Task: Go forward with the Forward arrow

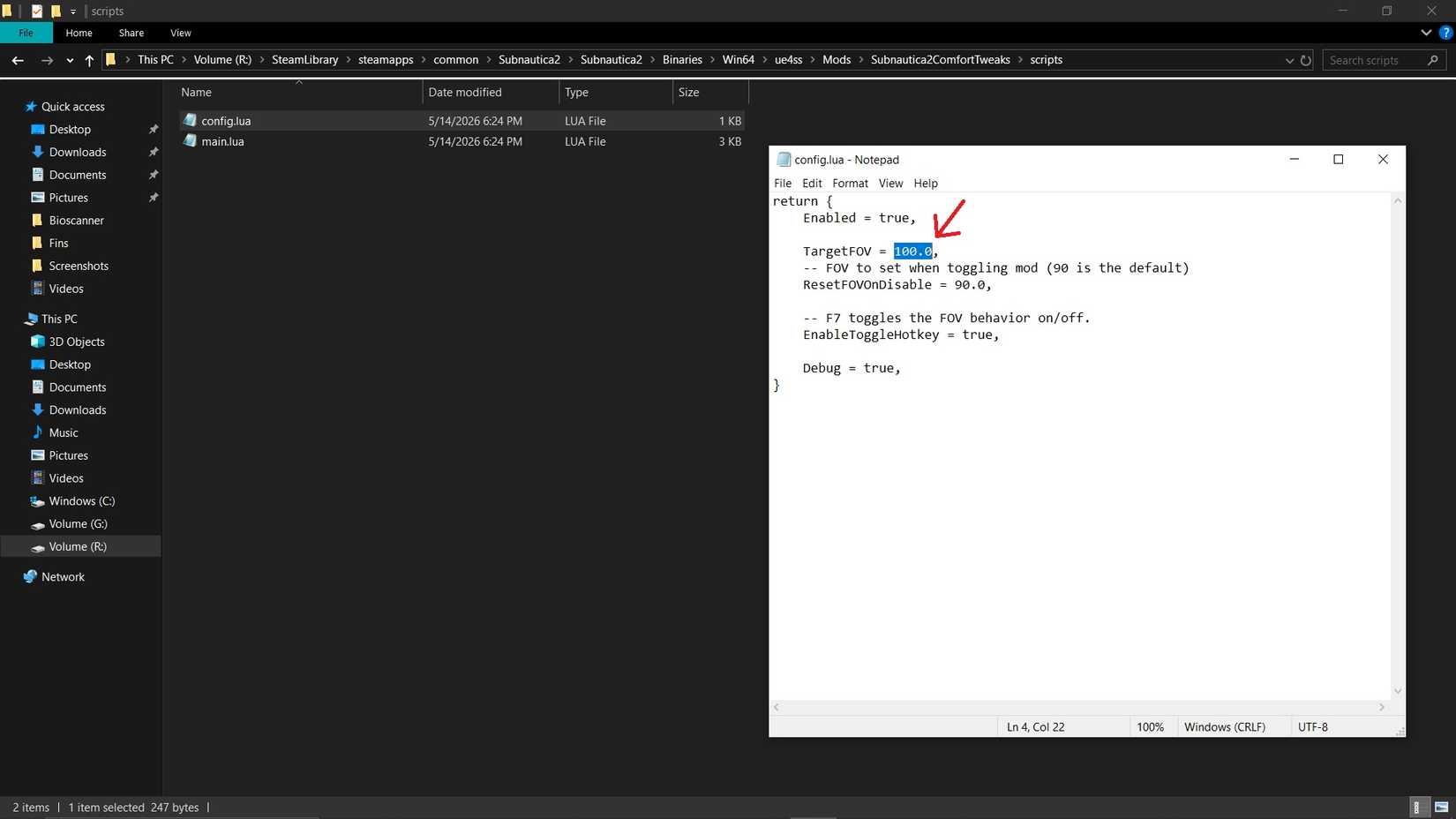Action: point(47,60)
